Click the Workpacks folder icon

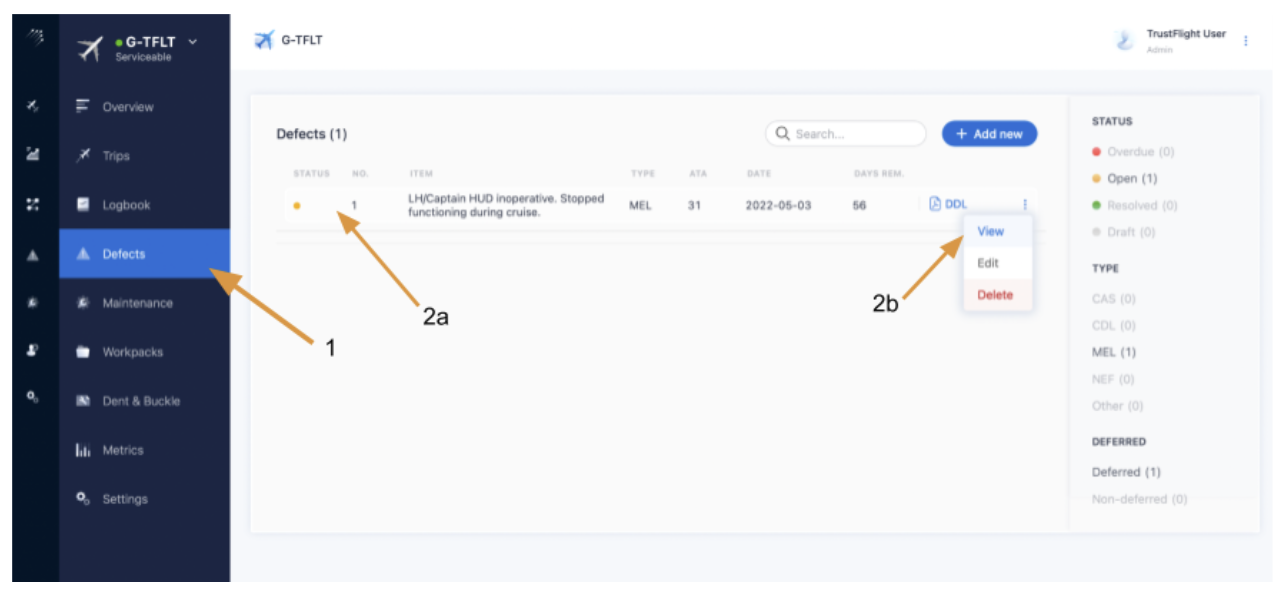[x=83, y=352]
